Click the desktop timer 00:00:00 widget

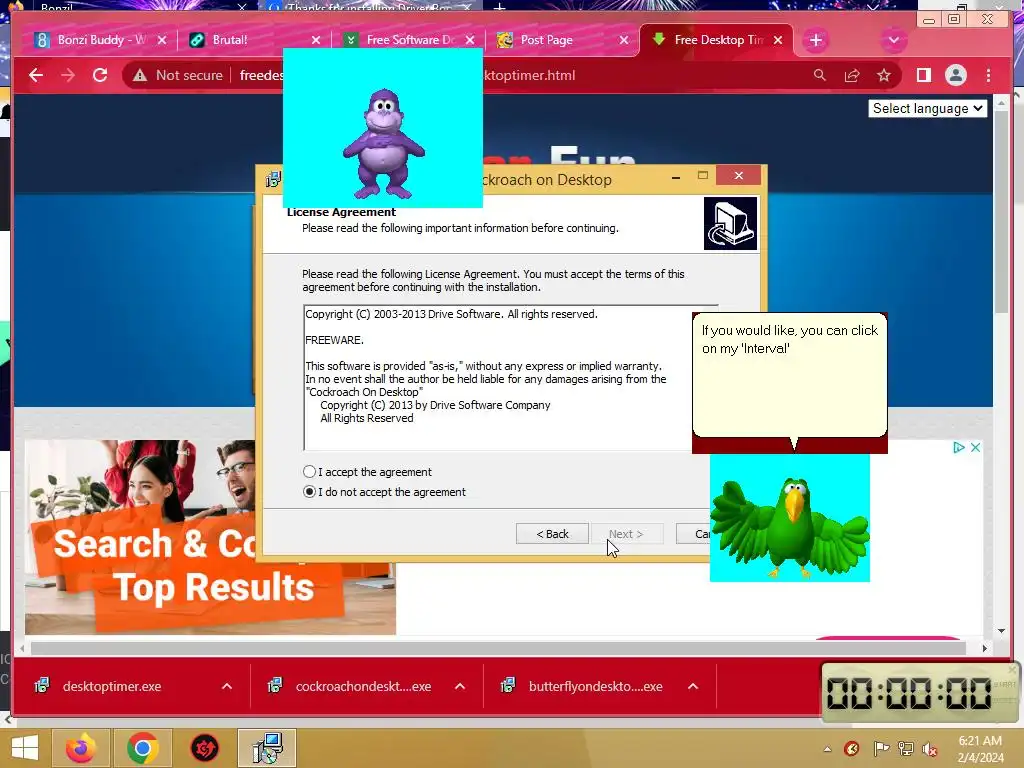click(920, 693)
